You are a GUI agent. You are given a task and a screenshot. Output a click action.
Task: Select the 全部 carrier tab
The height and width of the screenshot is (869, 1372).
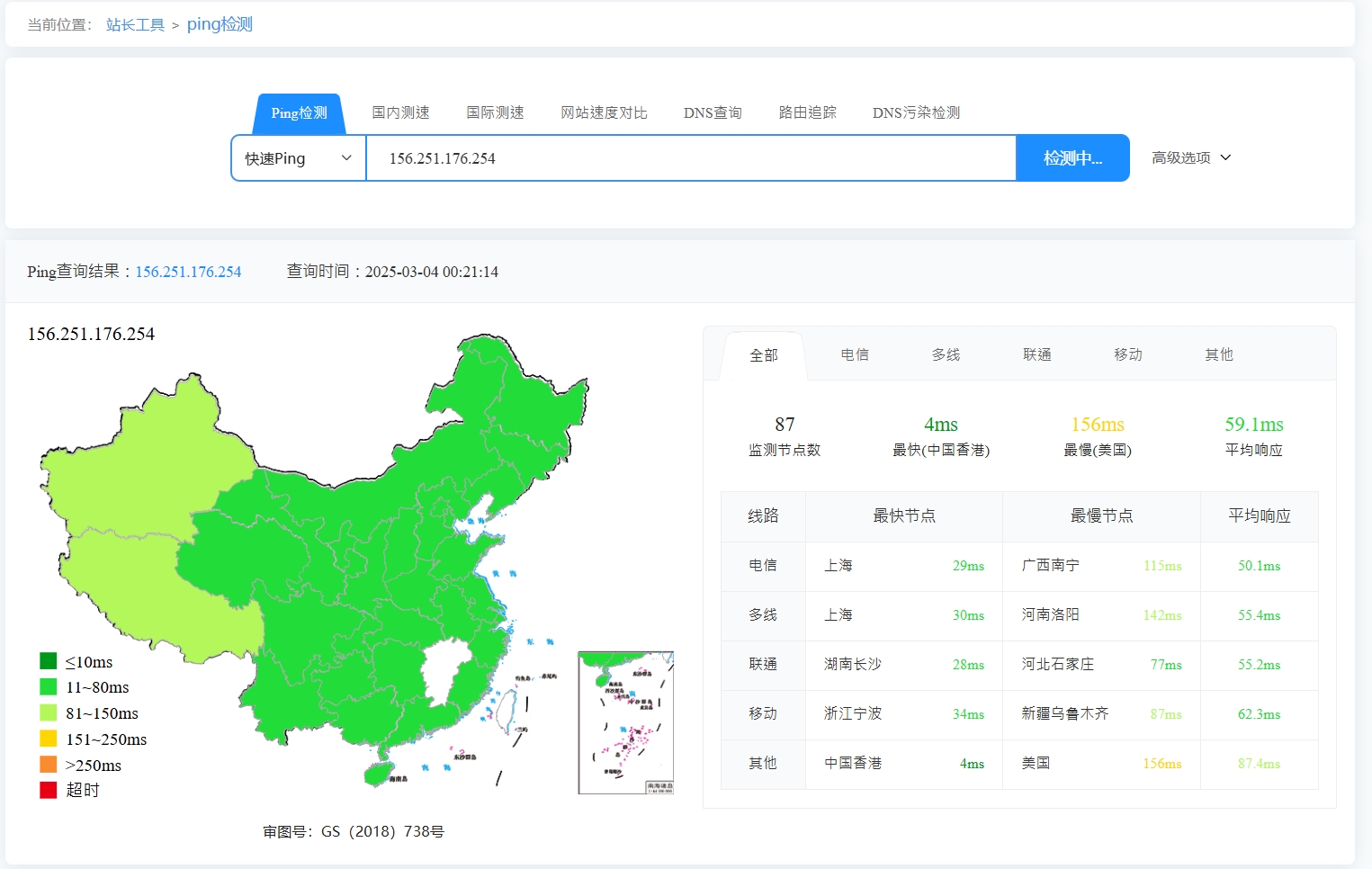click(x=764, y=355)
